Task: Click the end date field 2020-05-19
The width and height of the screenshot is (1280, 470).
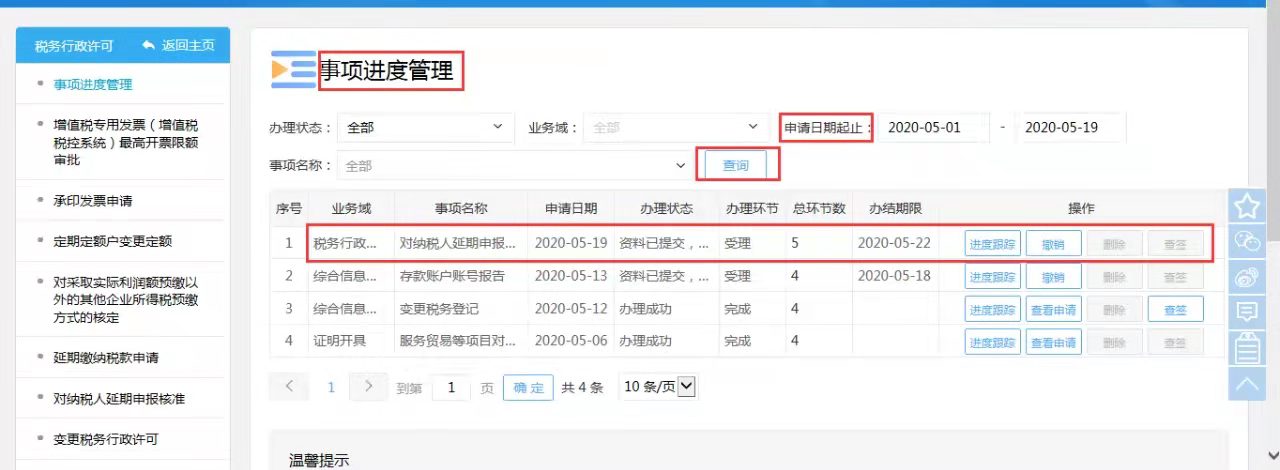Action: pos(1071,127)
